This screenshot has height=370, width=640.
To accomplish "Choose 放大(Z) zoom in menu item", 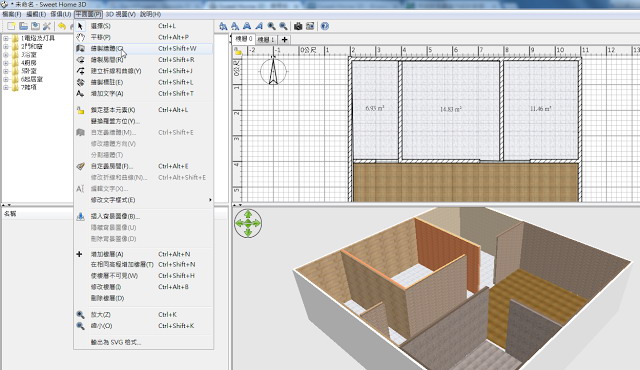I will tap(143, 315).
